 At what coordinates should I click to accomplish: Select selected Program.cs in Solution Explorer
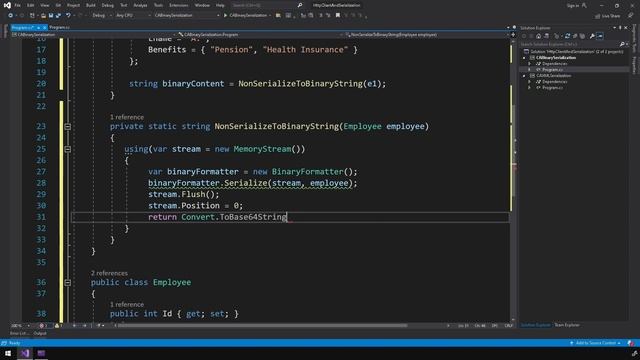point(552,70)
